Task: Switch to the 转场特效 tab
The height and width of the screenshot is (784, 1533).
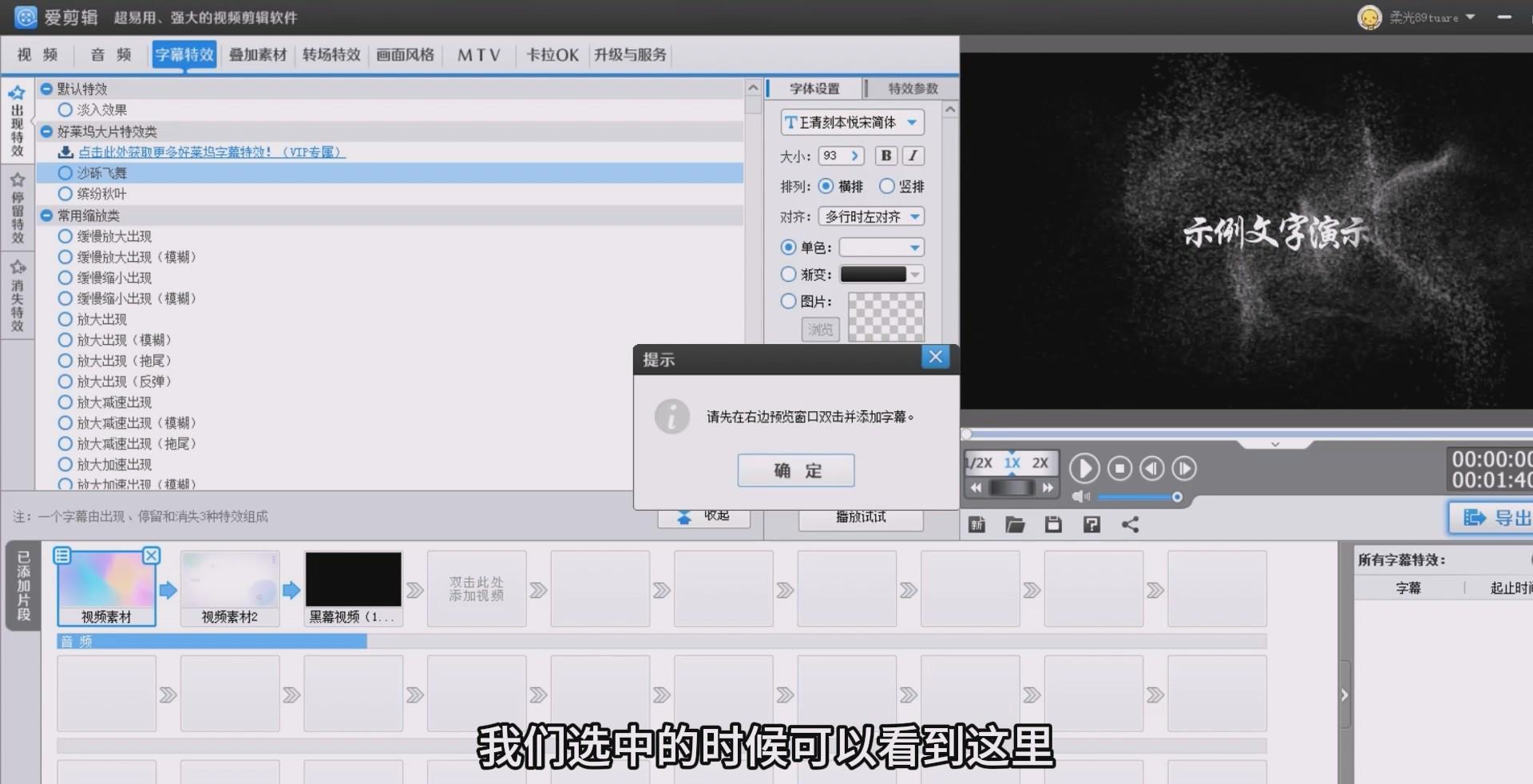Action: click(x=331, y=54)
